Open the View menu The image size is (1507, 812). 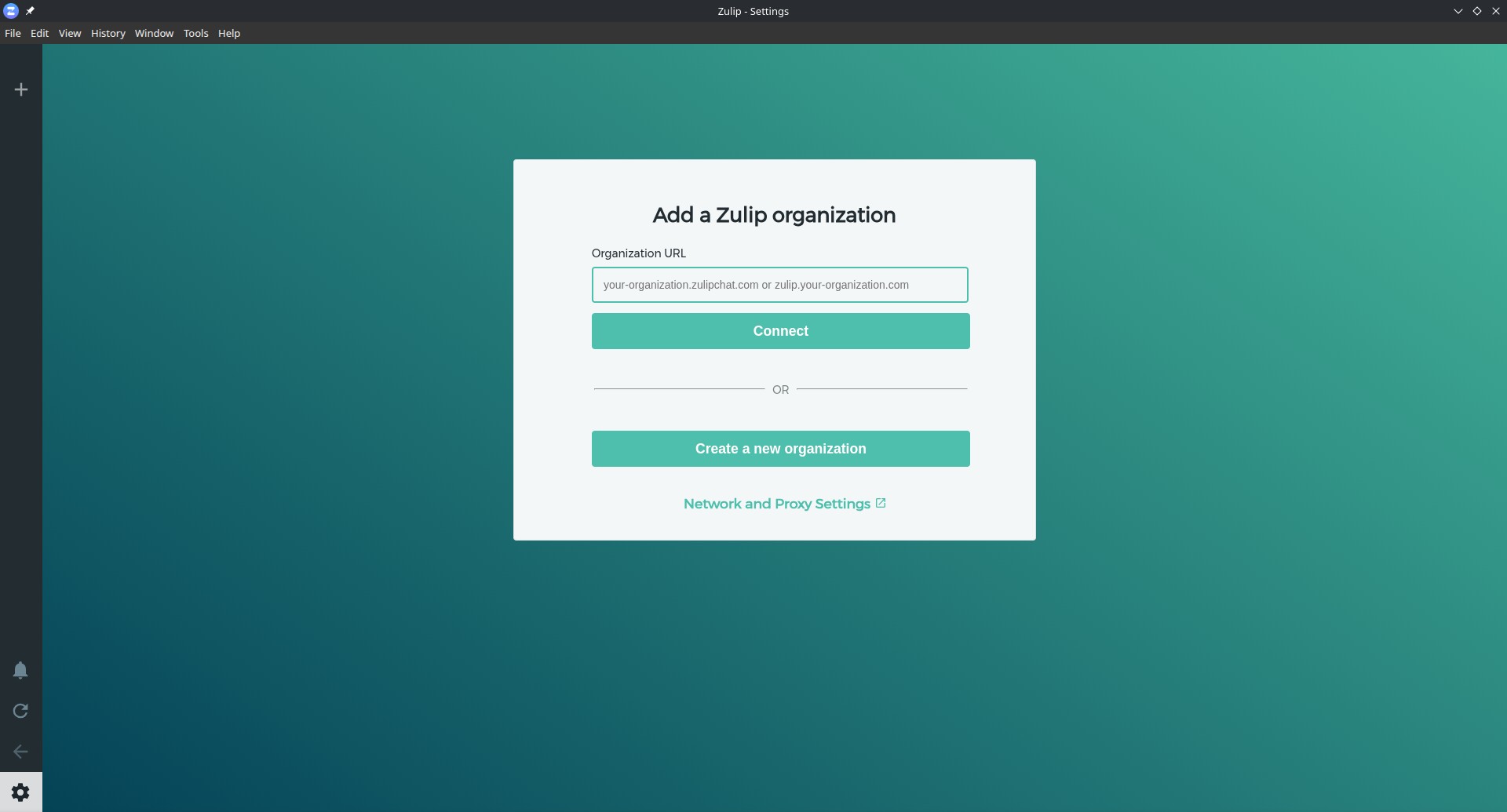(x=70, y=33)
